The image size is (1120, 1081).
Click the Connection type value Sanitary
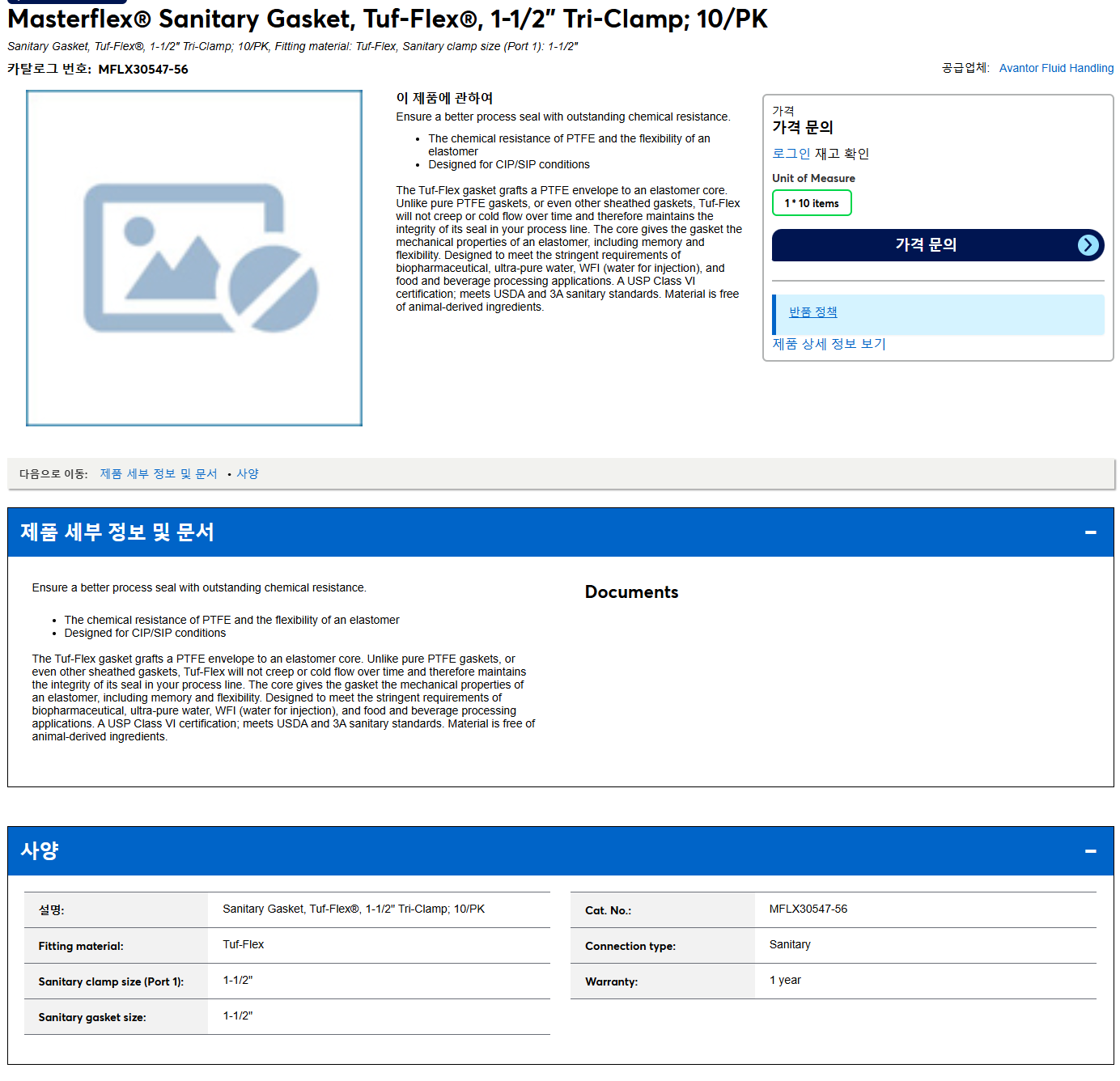pyautogui.click(x=790, y=944)
